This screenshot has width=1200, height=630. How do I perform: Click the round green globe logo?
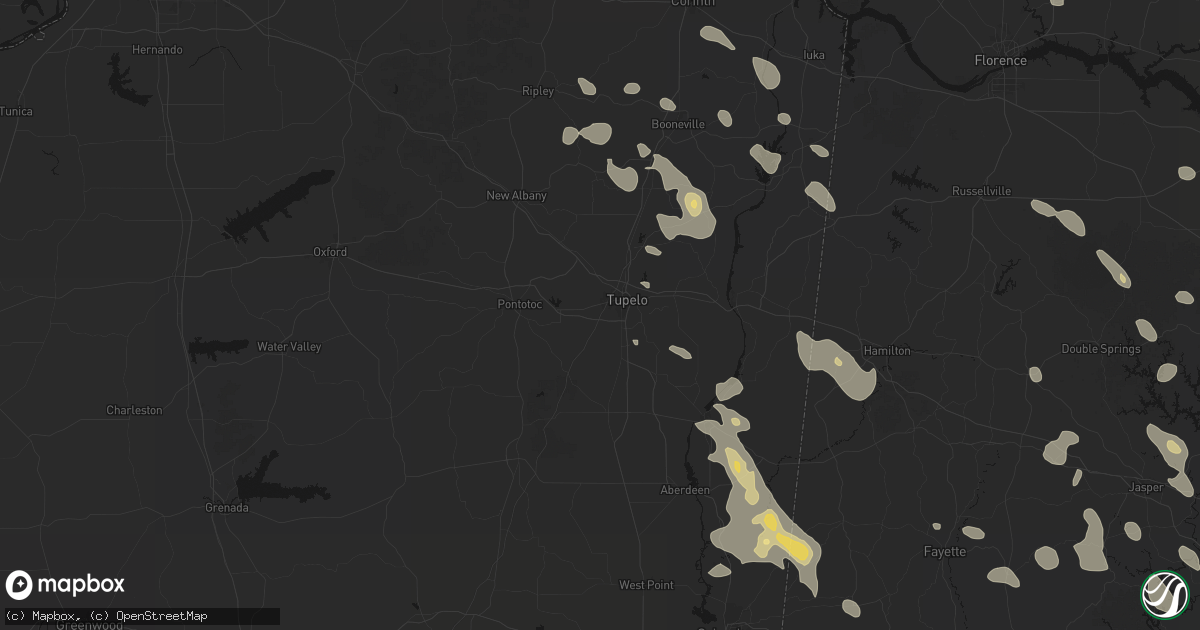1164,594
